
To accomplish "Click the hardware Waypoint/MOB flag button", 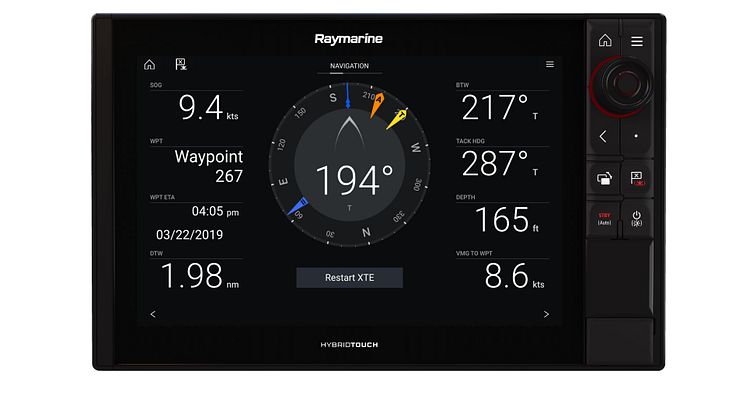I will click(637, 179).
